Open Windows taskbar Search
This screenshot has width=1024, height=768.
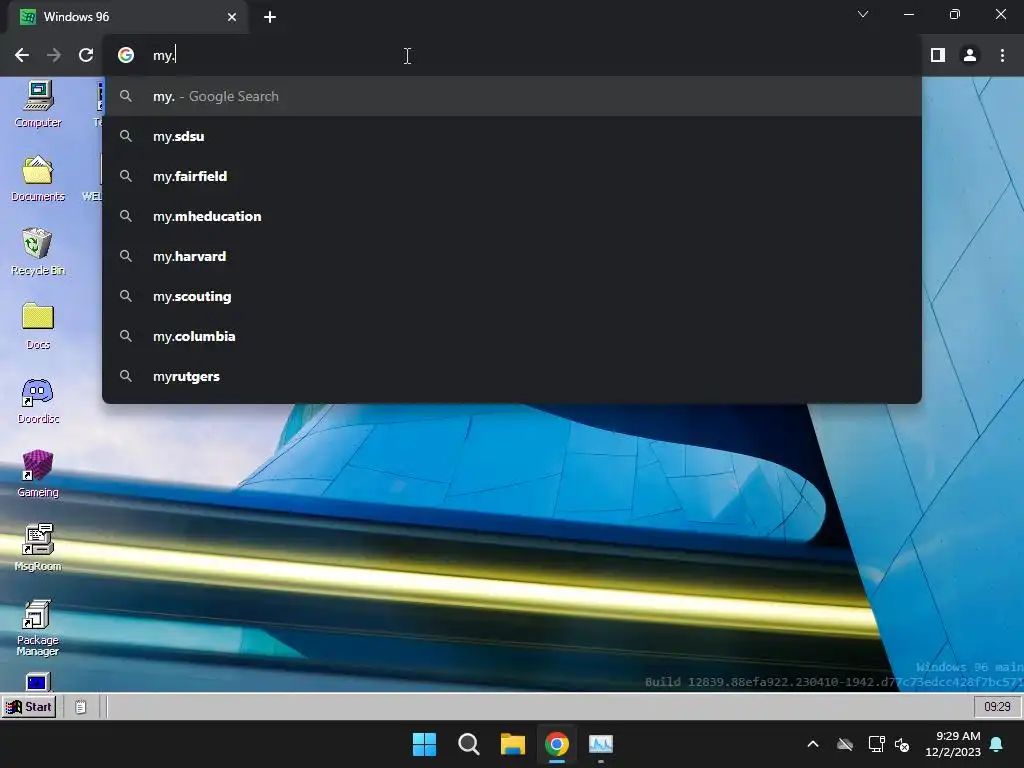(x=469, y=744)
